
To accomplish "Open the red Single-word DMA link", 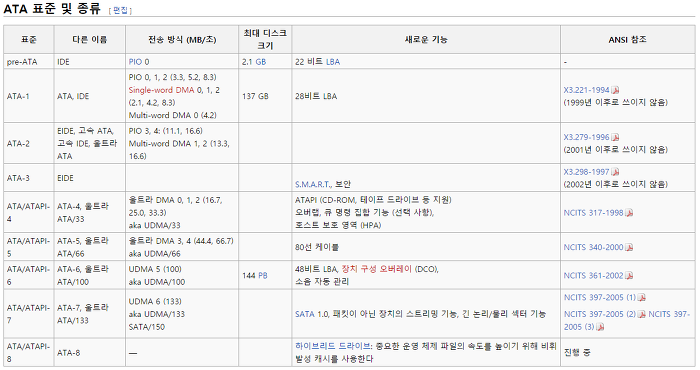I will click(x=161, y=90).
